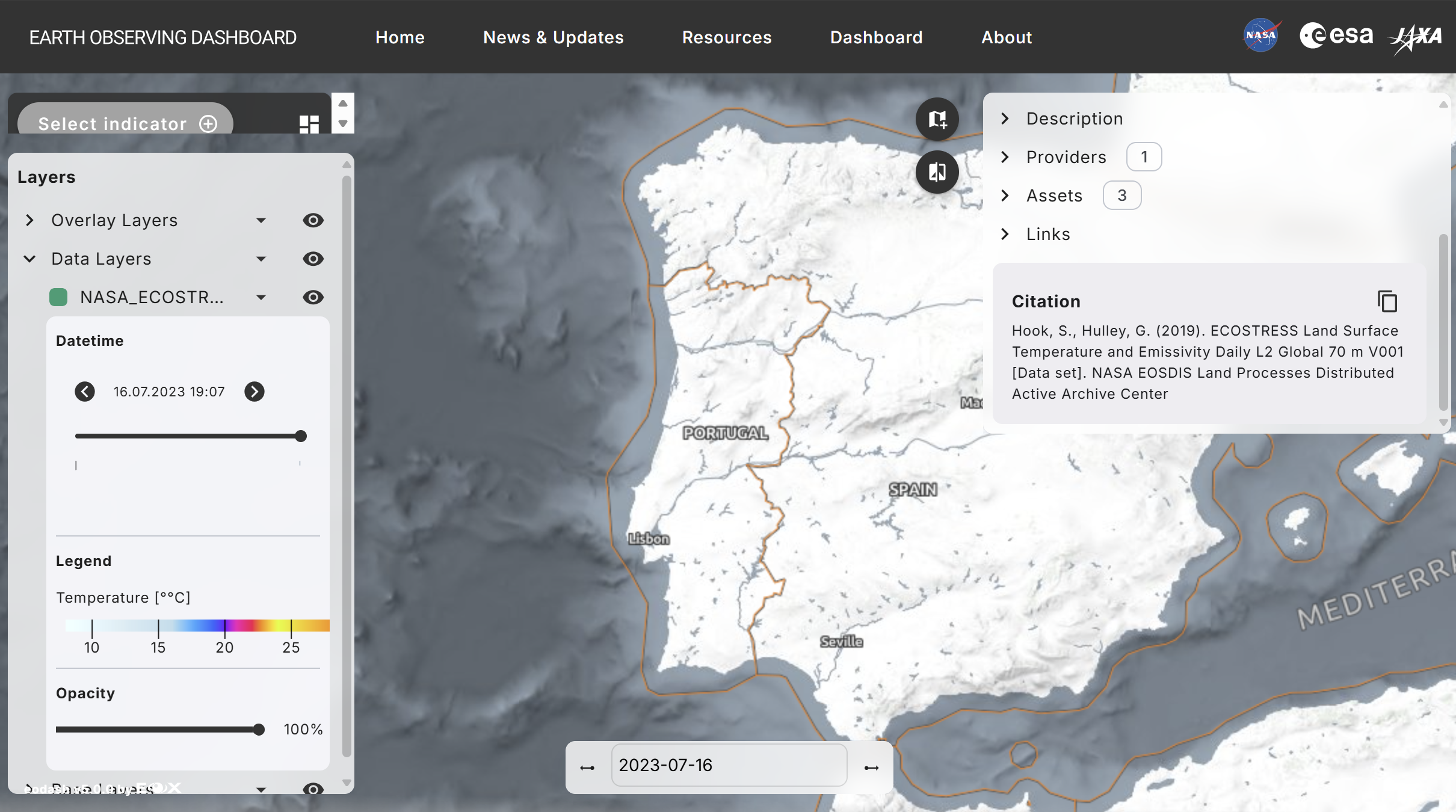Click the Temperature legend label

(123, 597)
